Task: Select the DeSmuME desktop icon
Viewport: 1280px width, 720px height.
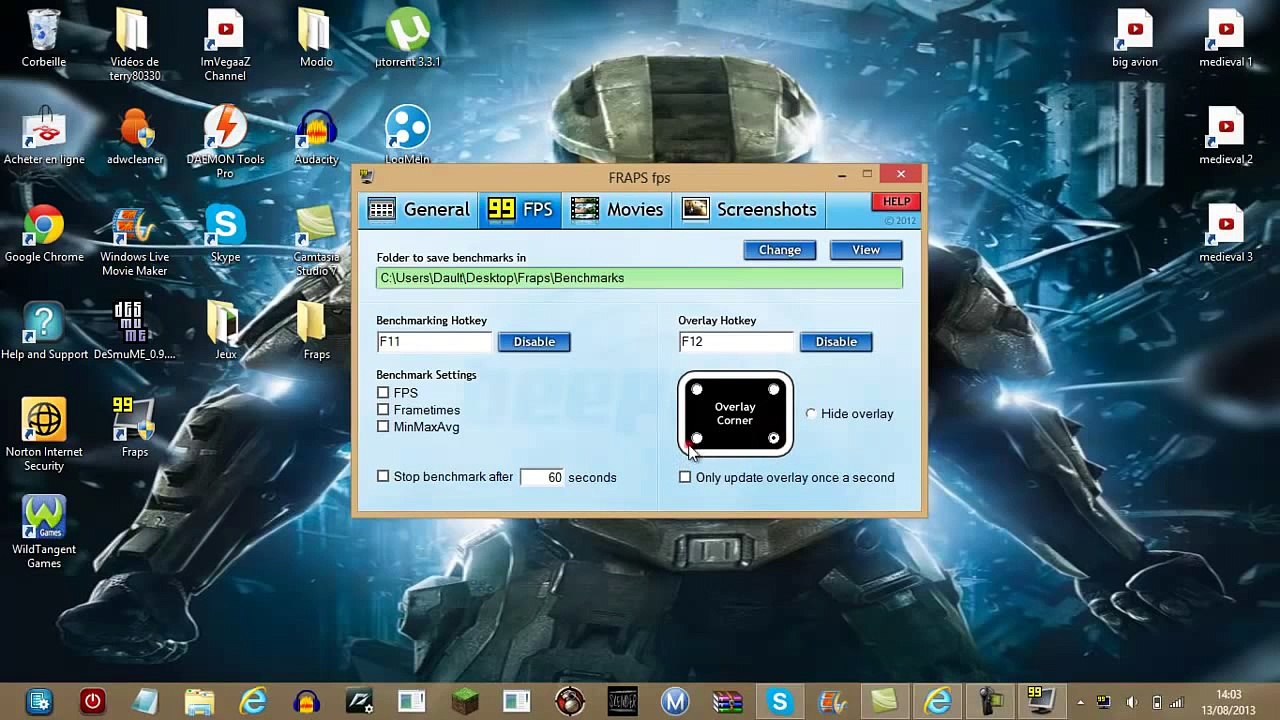Action: 135,331
